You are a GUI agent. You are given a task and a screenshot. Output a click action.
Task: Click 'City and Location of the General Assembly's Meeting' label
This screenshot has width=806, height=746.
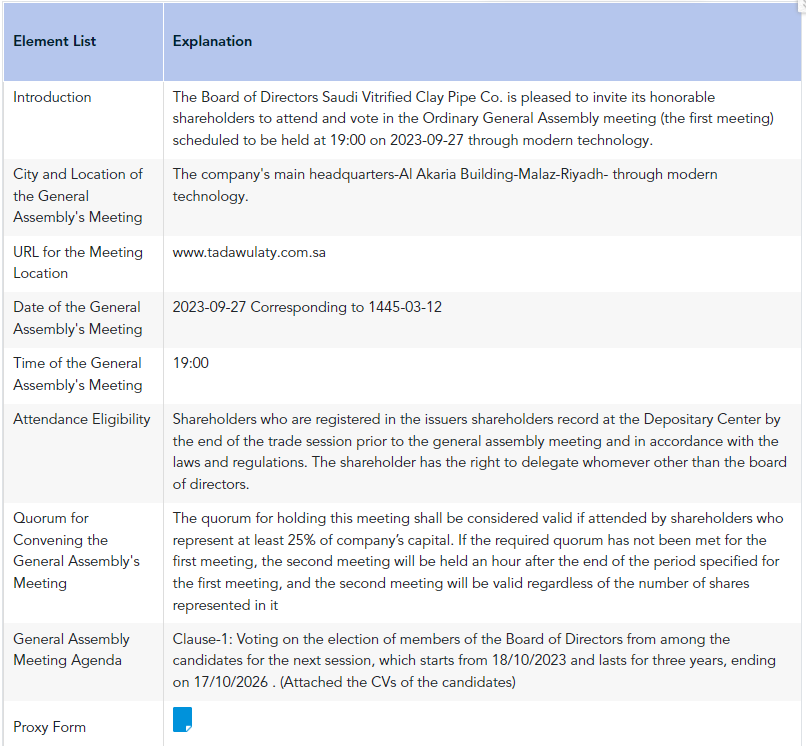pos(78,196)
